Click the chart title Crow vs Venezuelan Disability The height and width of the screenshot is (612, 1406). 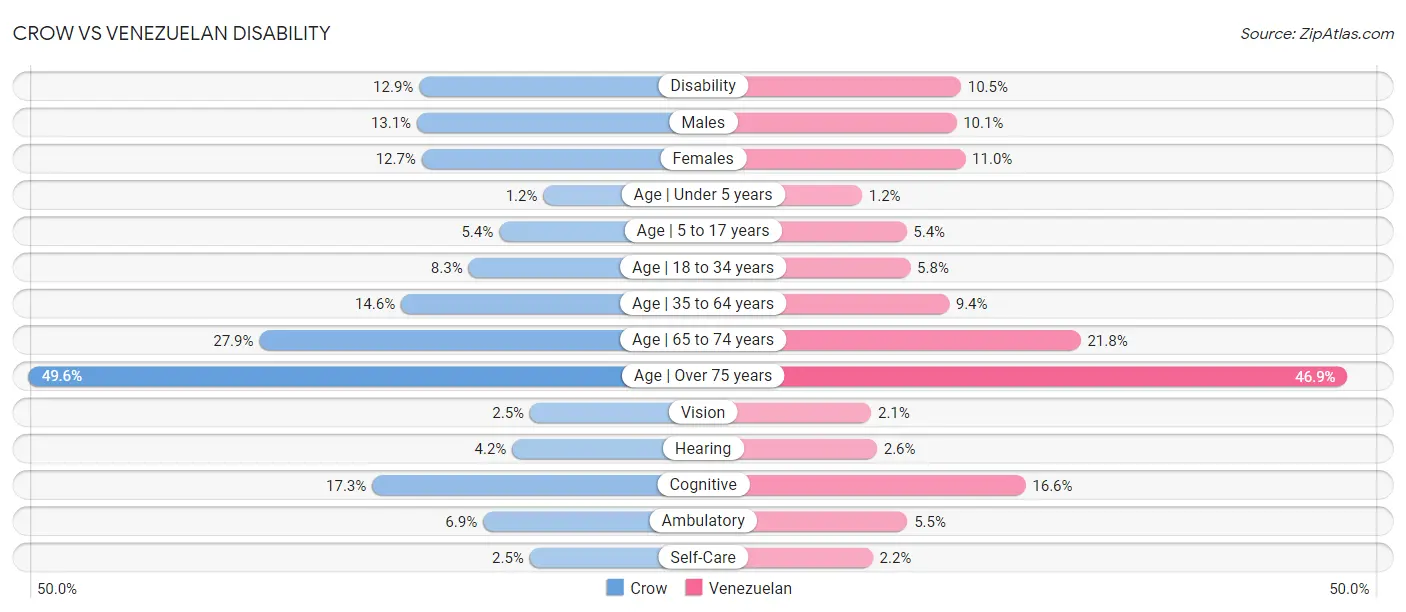coord(171,33)
